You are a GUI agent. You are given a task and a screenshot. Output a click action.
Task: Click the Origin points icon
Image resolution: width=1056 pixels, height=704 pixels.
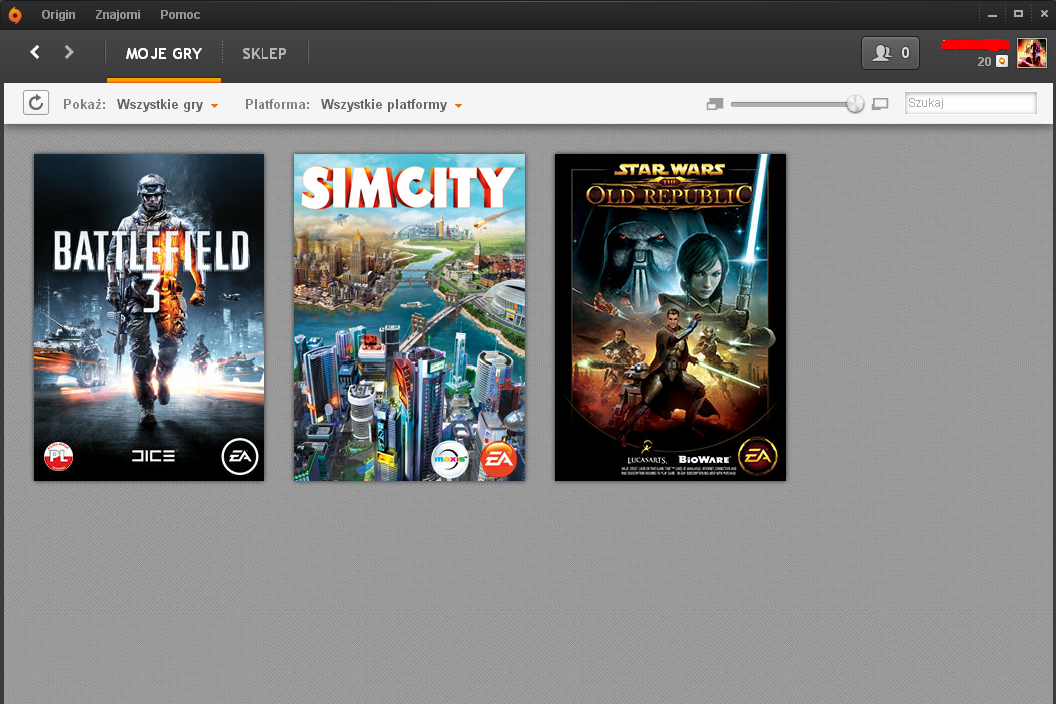[1001, 61]
